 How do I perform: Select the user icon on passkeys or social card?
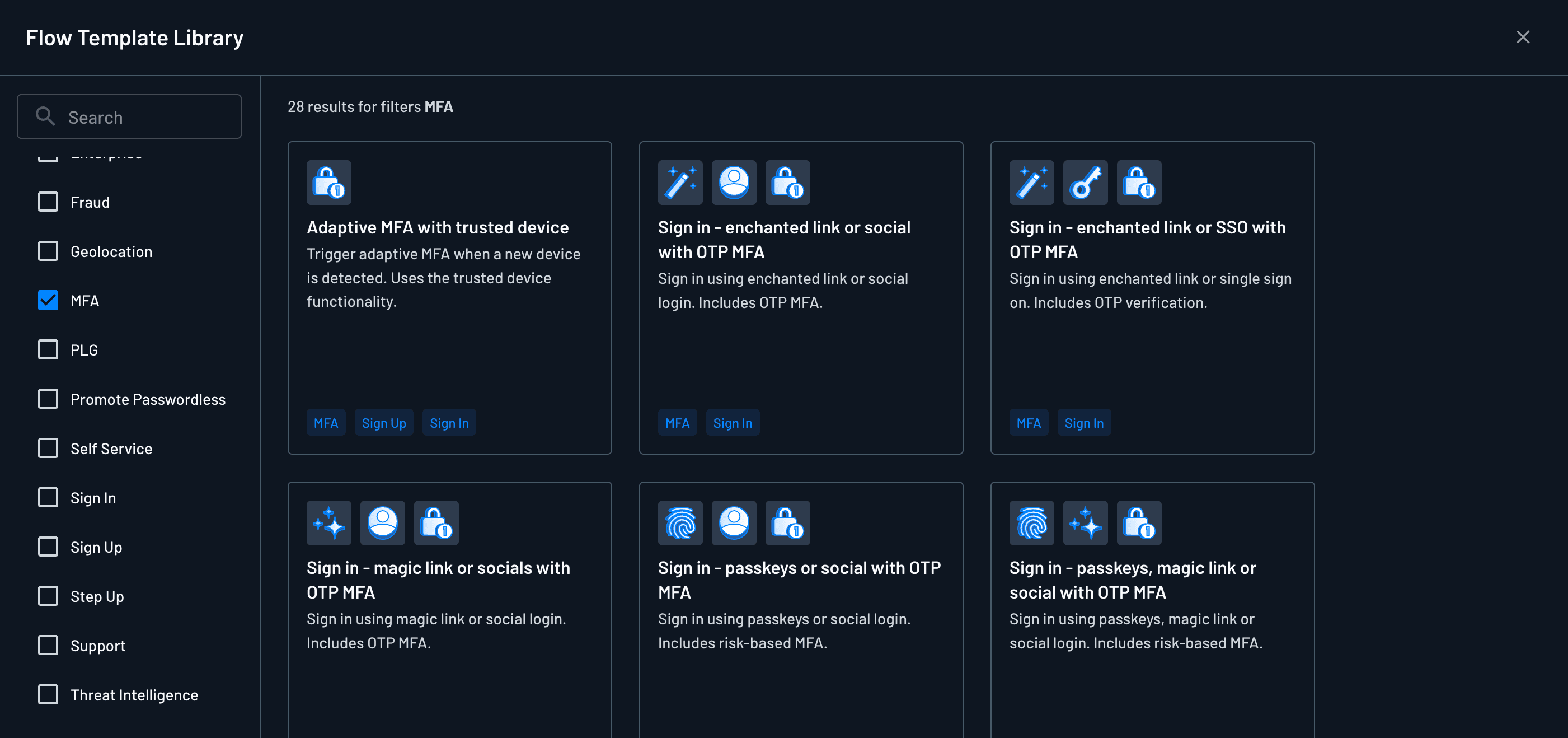tap(734, 522)
